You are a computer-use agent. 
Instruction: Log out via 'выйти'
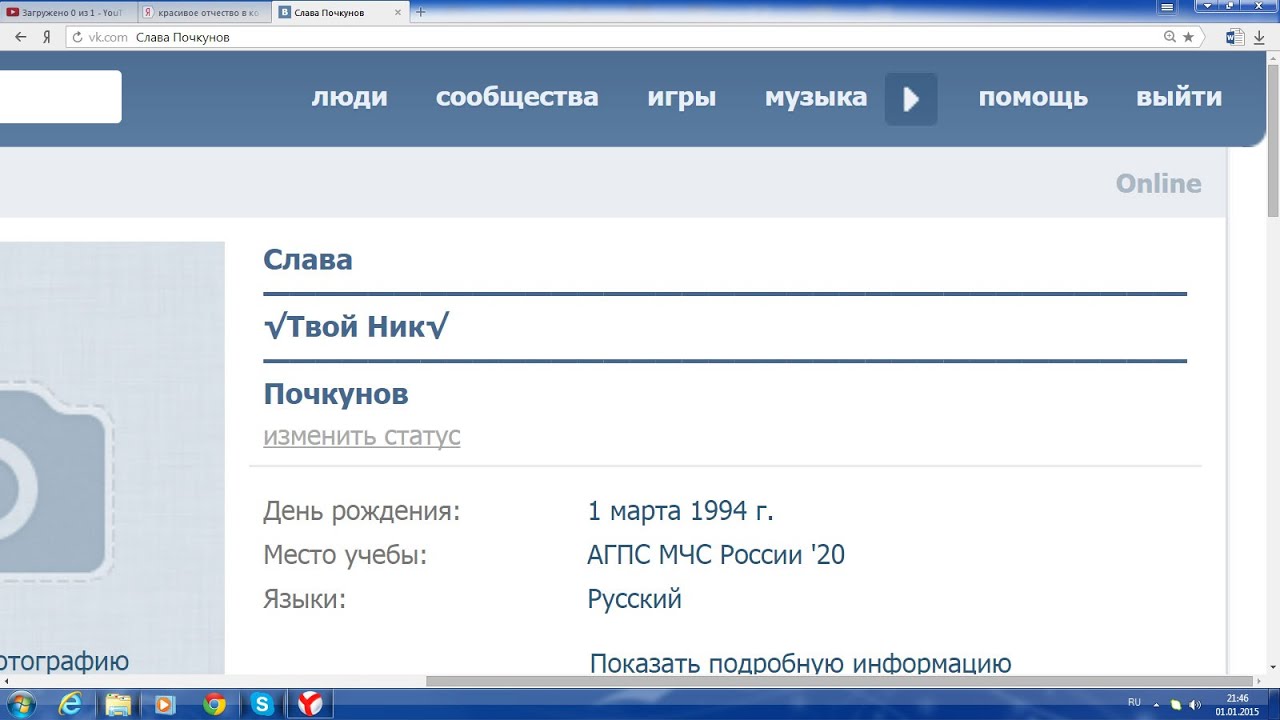pyautogui.click(x=1179, y=97)
